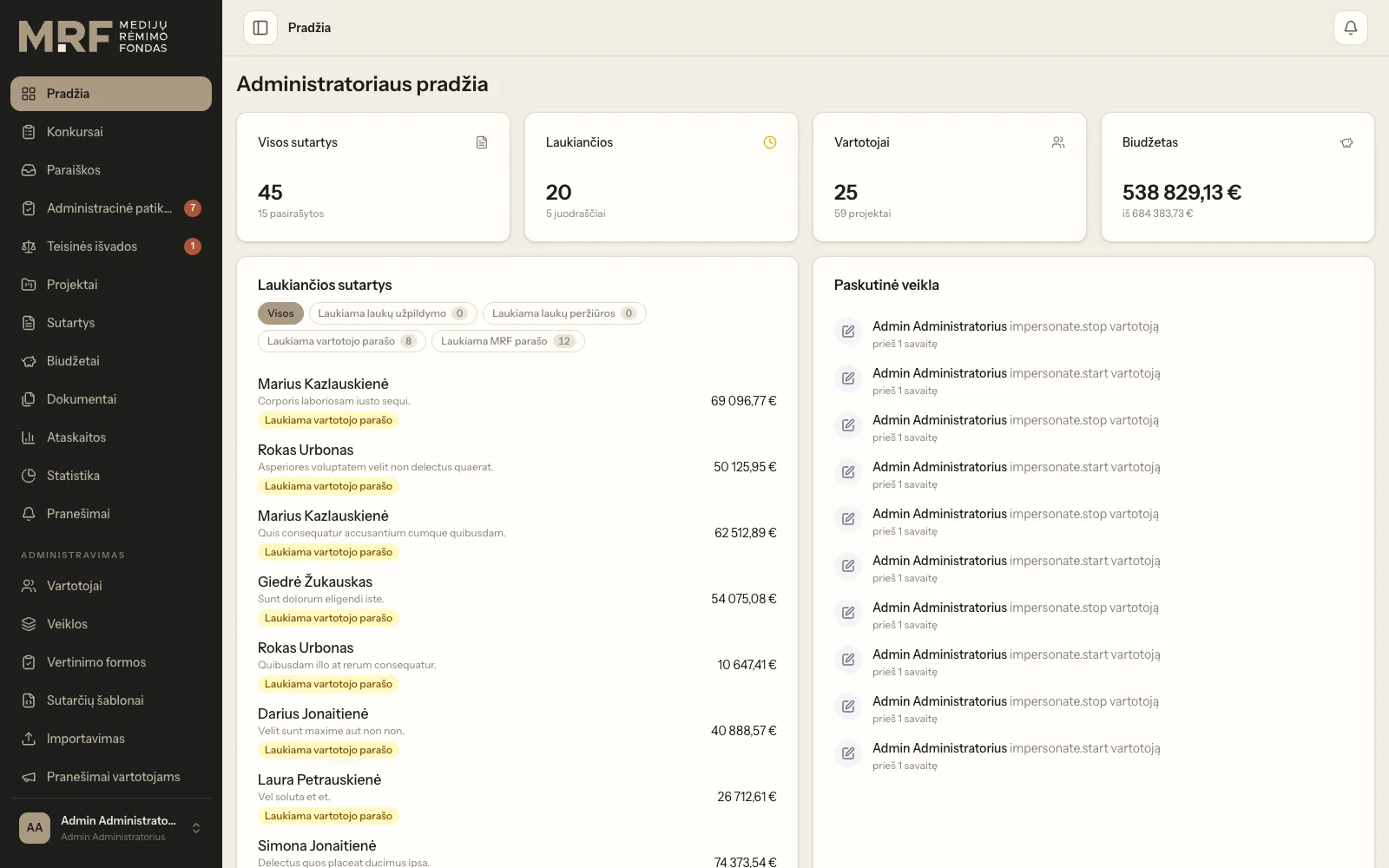The height and width of the screenshot is (868, 1389).
Task: Click the Vartotojai users icon in the sidebar
Action: point(29,586)
